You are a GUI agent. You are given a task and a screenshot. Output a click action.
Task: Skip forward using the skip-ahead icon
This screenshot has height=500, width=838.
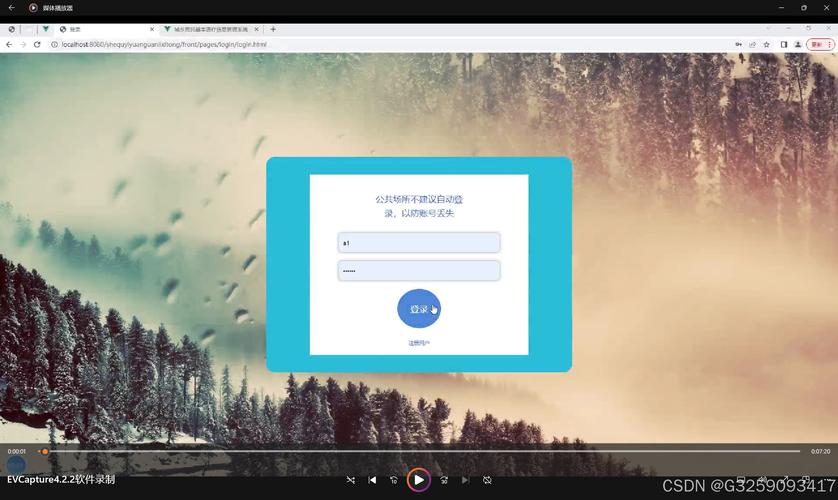point(443,480)
